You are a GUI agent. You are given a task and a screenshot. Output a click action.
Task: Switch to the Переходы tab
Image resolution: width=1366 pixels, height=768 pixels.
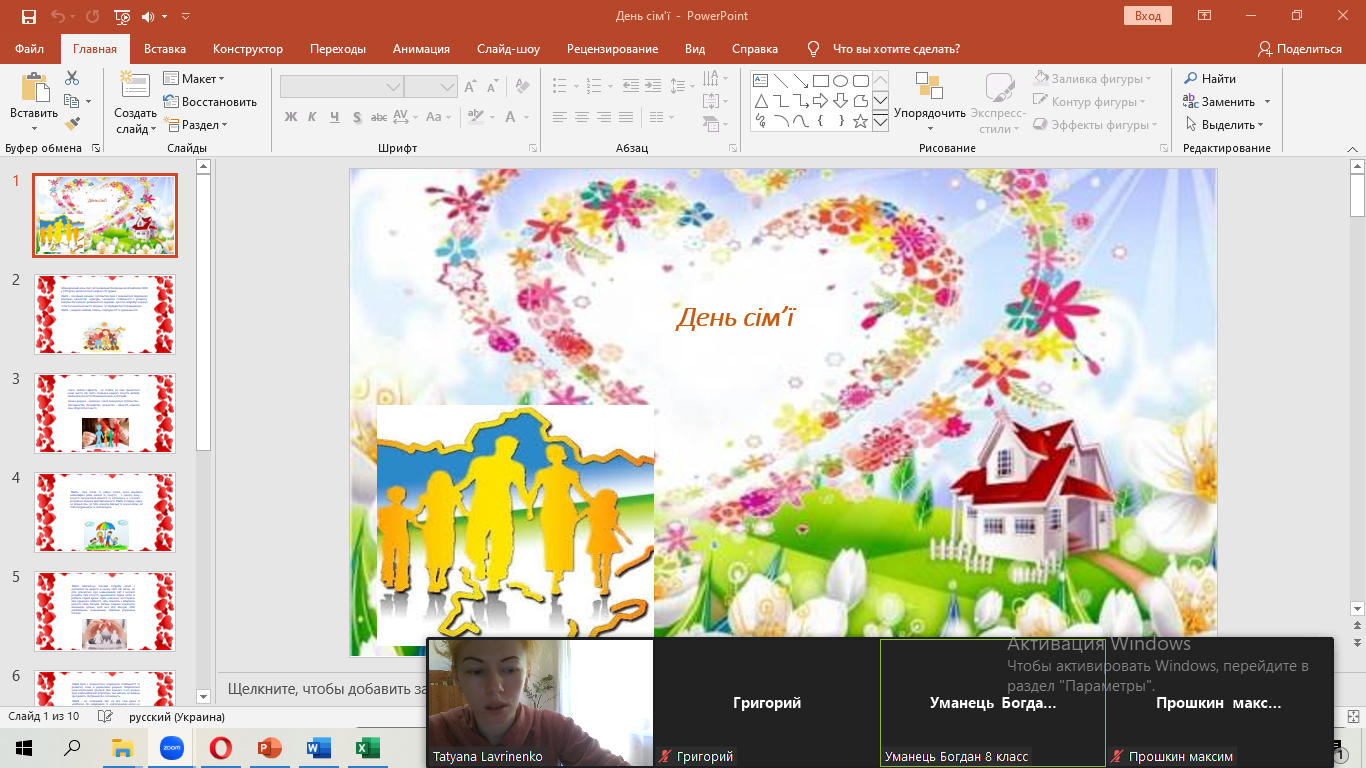(x=338, y=48)
